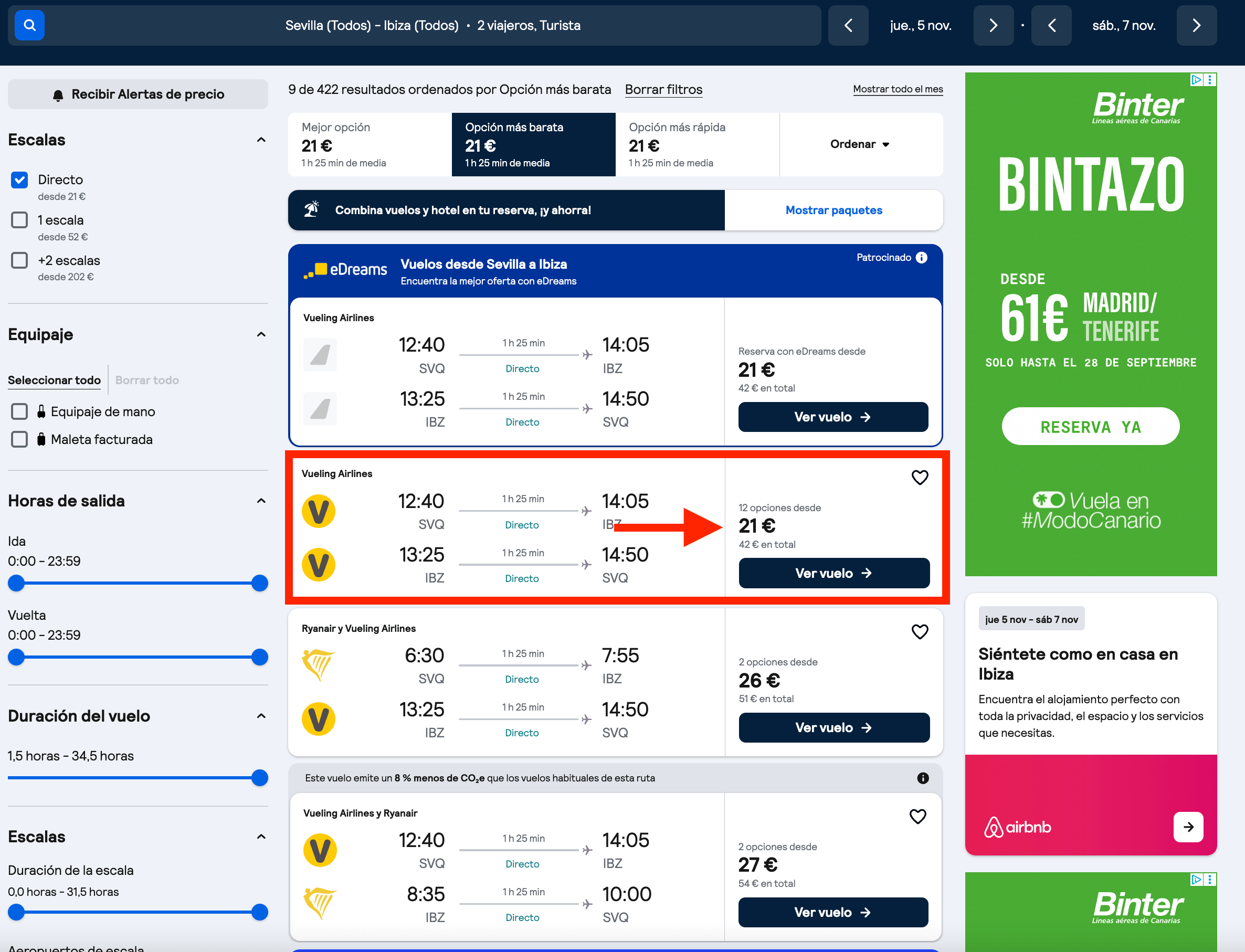
Task: Collapse the Horas de salida section
Action: (261, 501)
